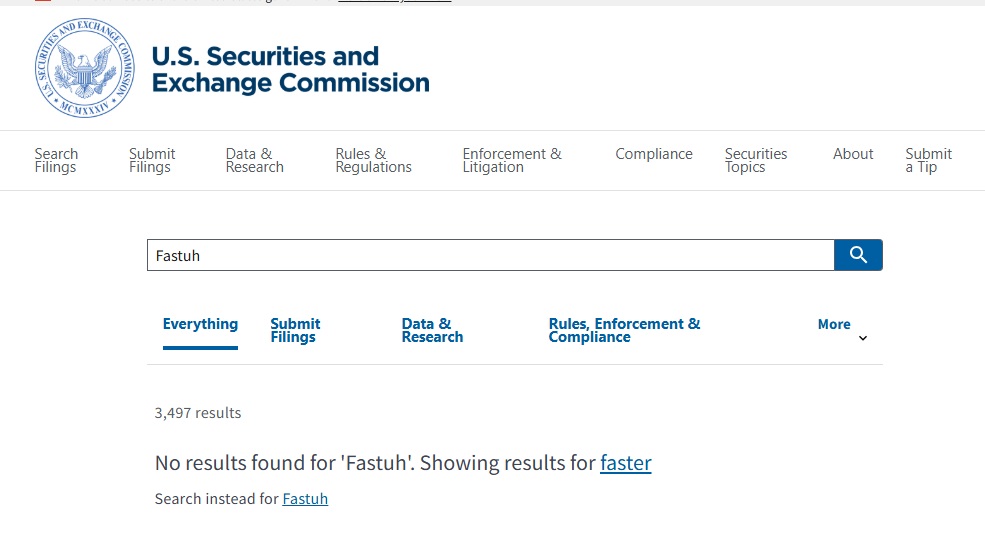Click the search field containing Fastuh
The image size is (985, 537).
click(x=491, y=255)
